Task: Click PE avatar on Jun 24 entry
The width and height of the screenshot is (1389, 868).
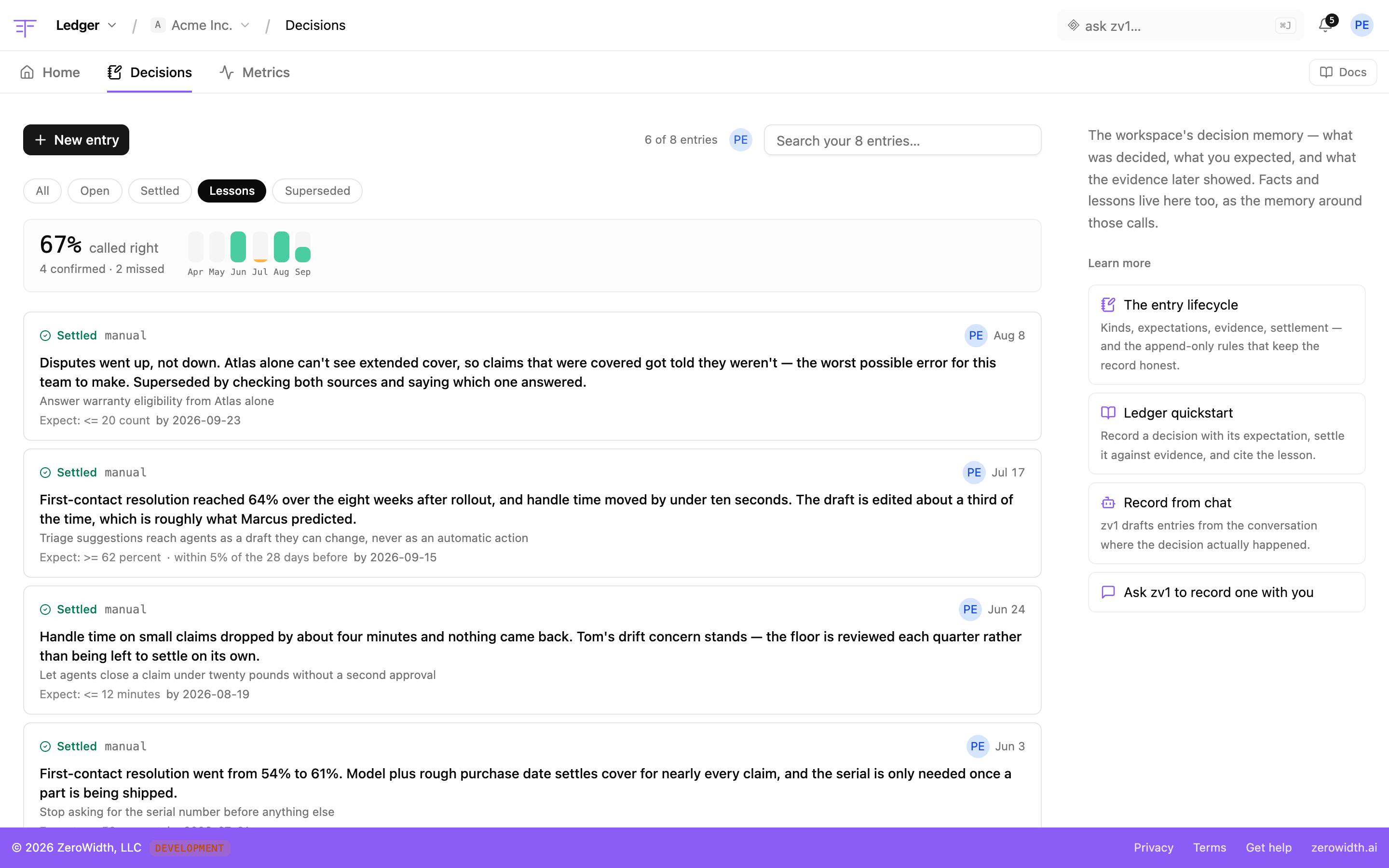Action: (970, 610)
